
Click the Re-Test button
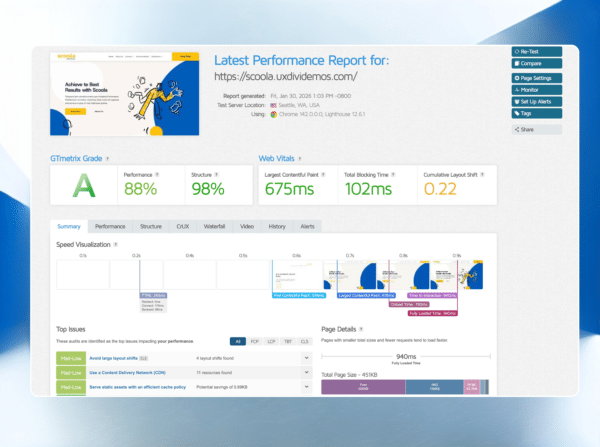(536, 51)
